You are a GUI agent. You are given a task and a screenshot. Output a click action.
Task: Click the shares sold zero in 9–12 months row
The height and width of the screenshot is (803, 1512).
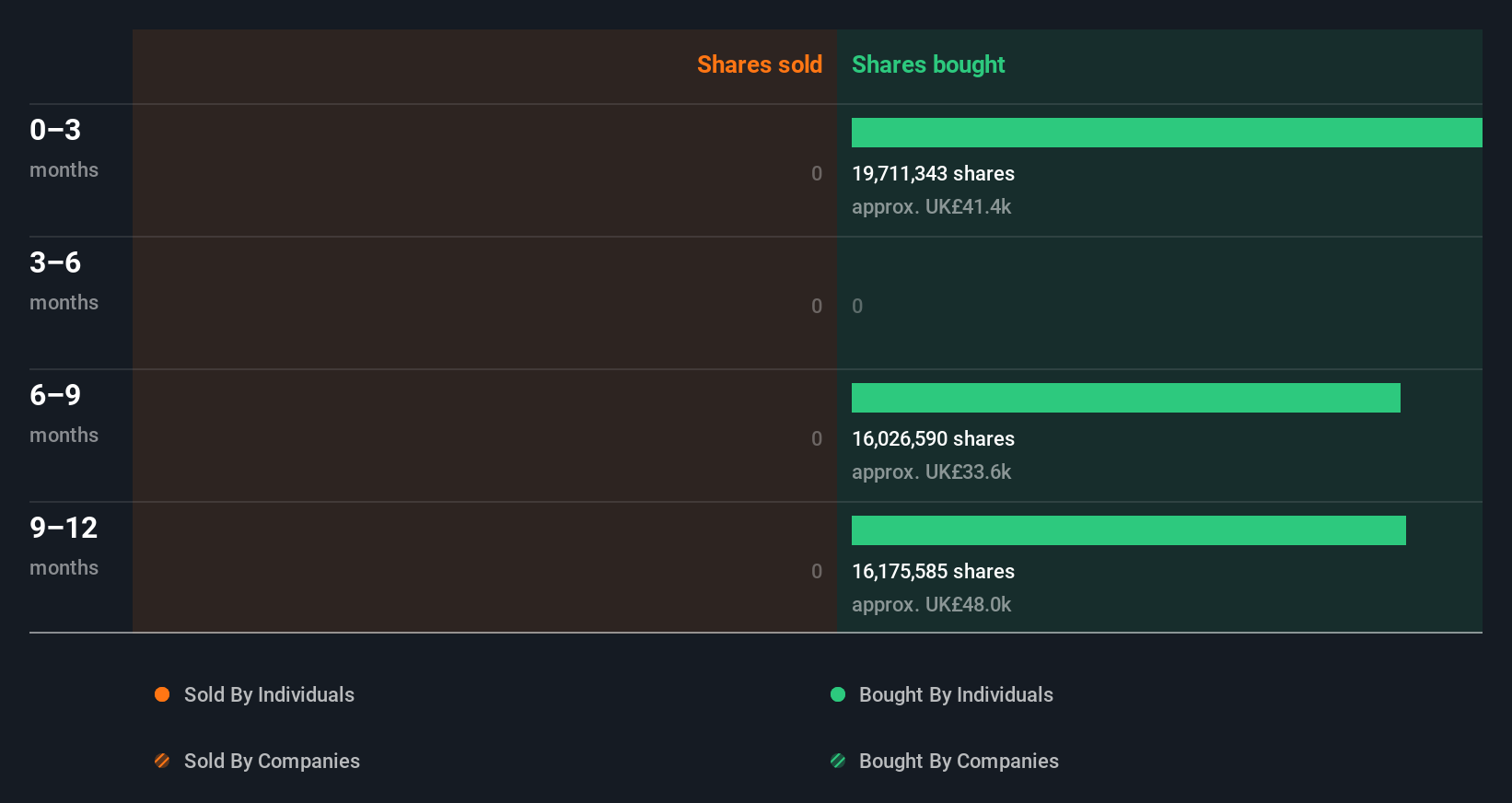(817, 572)
